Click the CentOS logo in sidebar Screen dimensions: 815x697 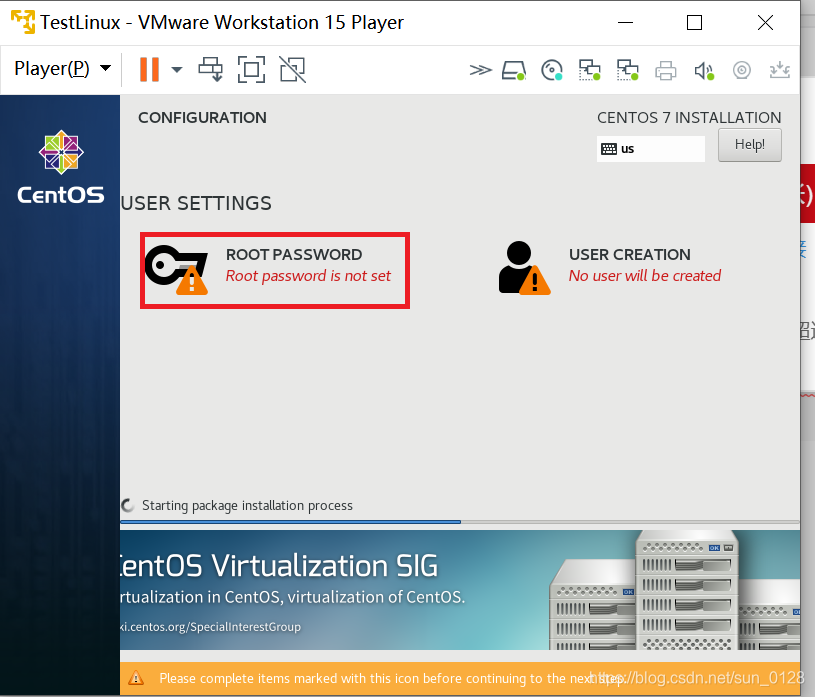[x=61, y=167]
